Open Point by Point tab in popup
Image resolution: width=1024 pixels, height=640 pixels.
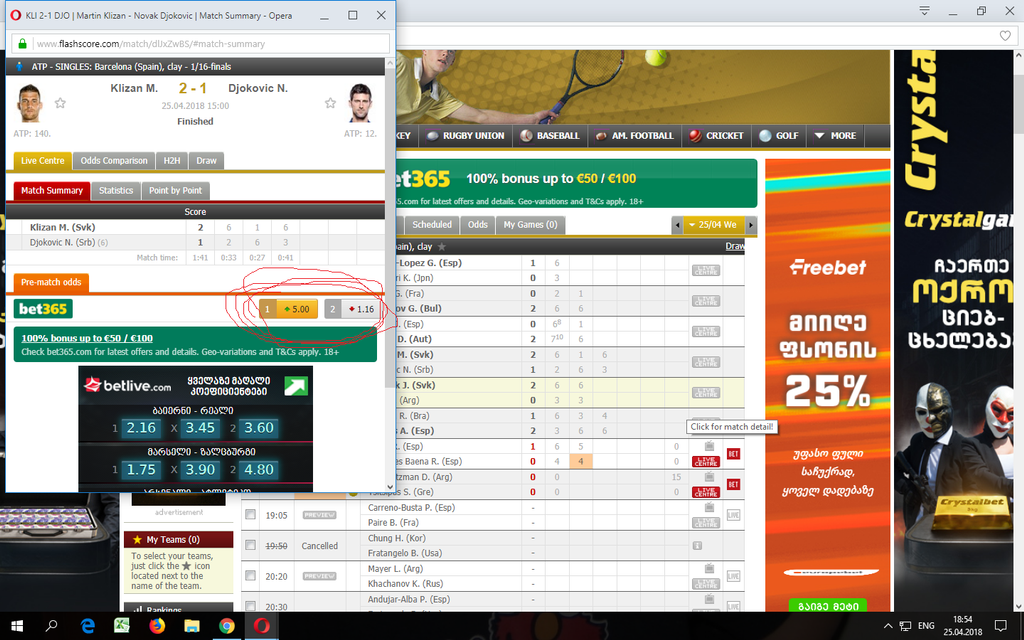point(175,191)
